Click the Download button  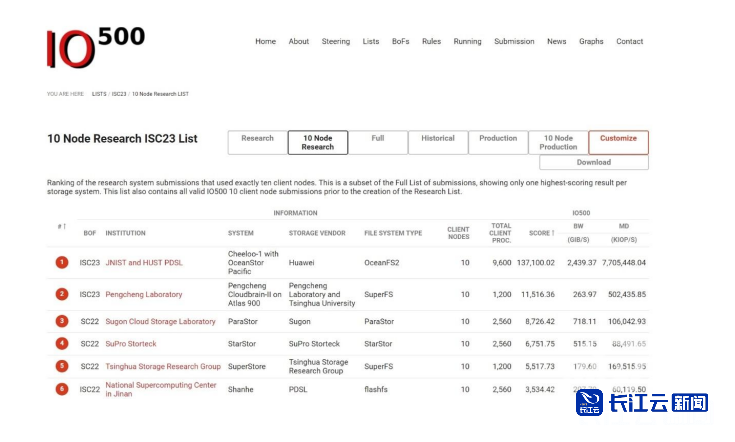coord(594,162)
